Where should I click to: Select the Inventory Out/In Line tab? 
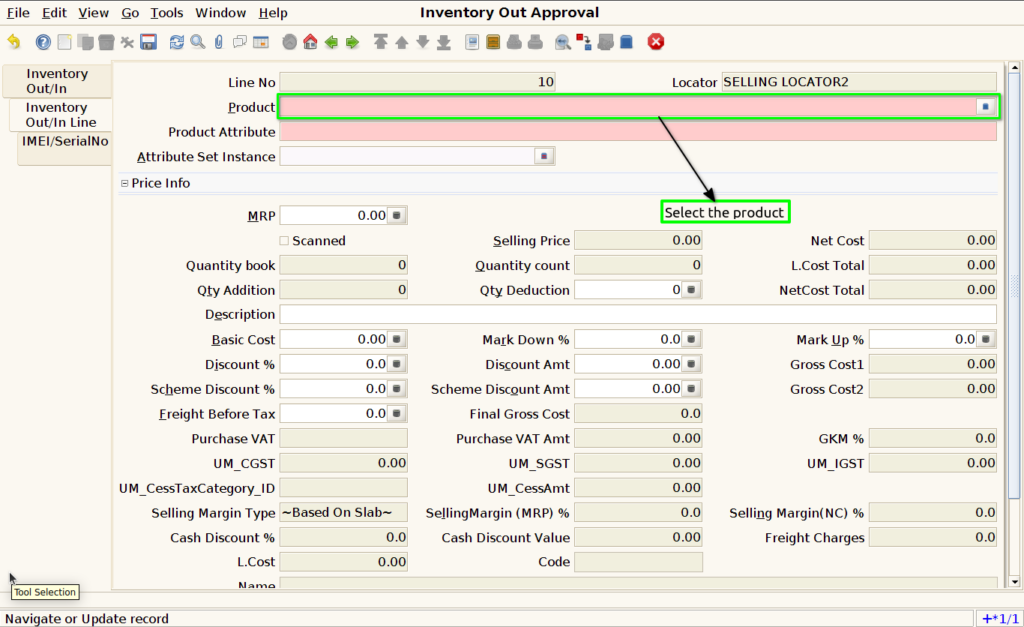pos(60,115)
